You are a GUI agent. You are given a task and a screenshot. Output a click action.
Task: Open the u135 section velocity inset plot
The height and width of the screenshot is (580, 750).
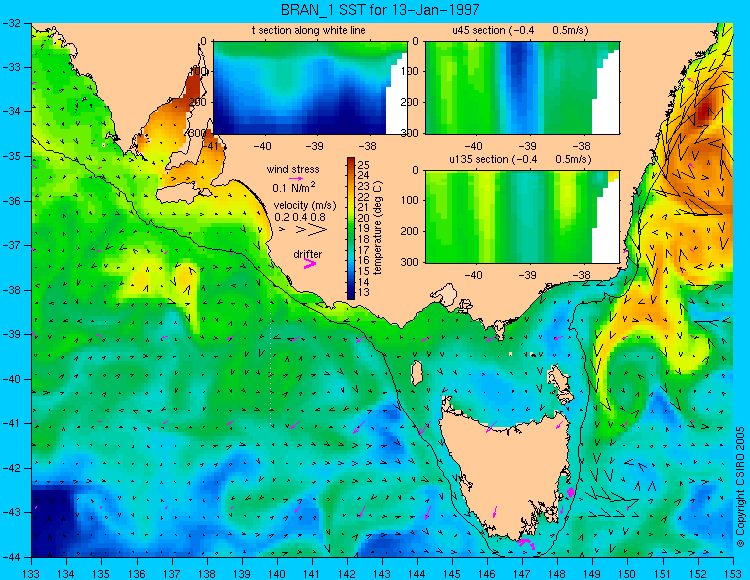(x=522, y=216)
